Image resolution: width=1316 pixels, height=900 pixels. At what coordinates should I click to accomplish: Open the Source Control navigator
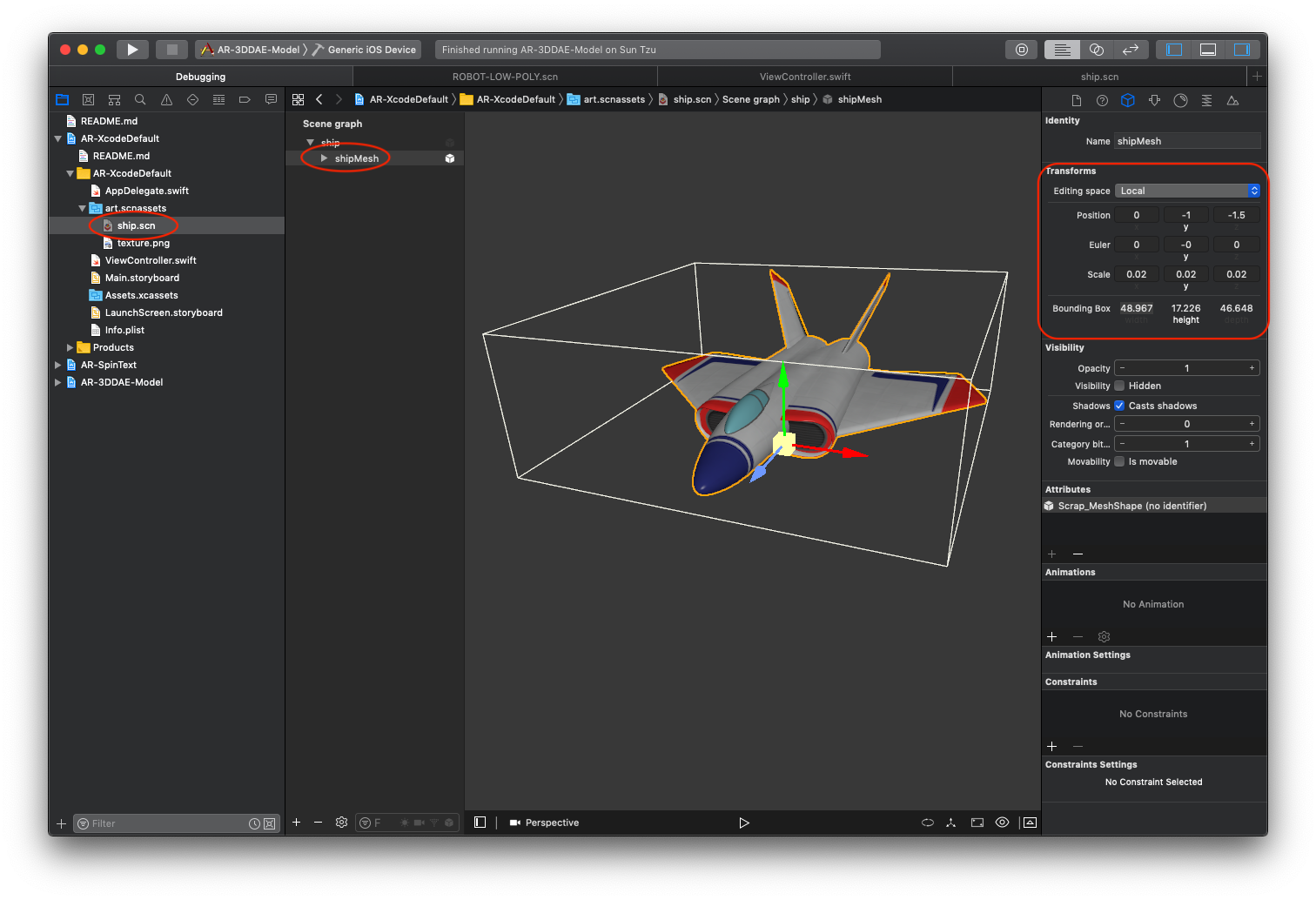[x=88, y=100]
